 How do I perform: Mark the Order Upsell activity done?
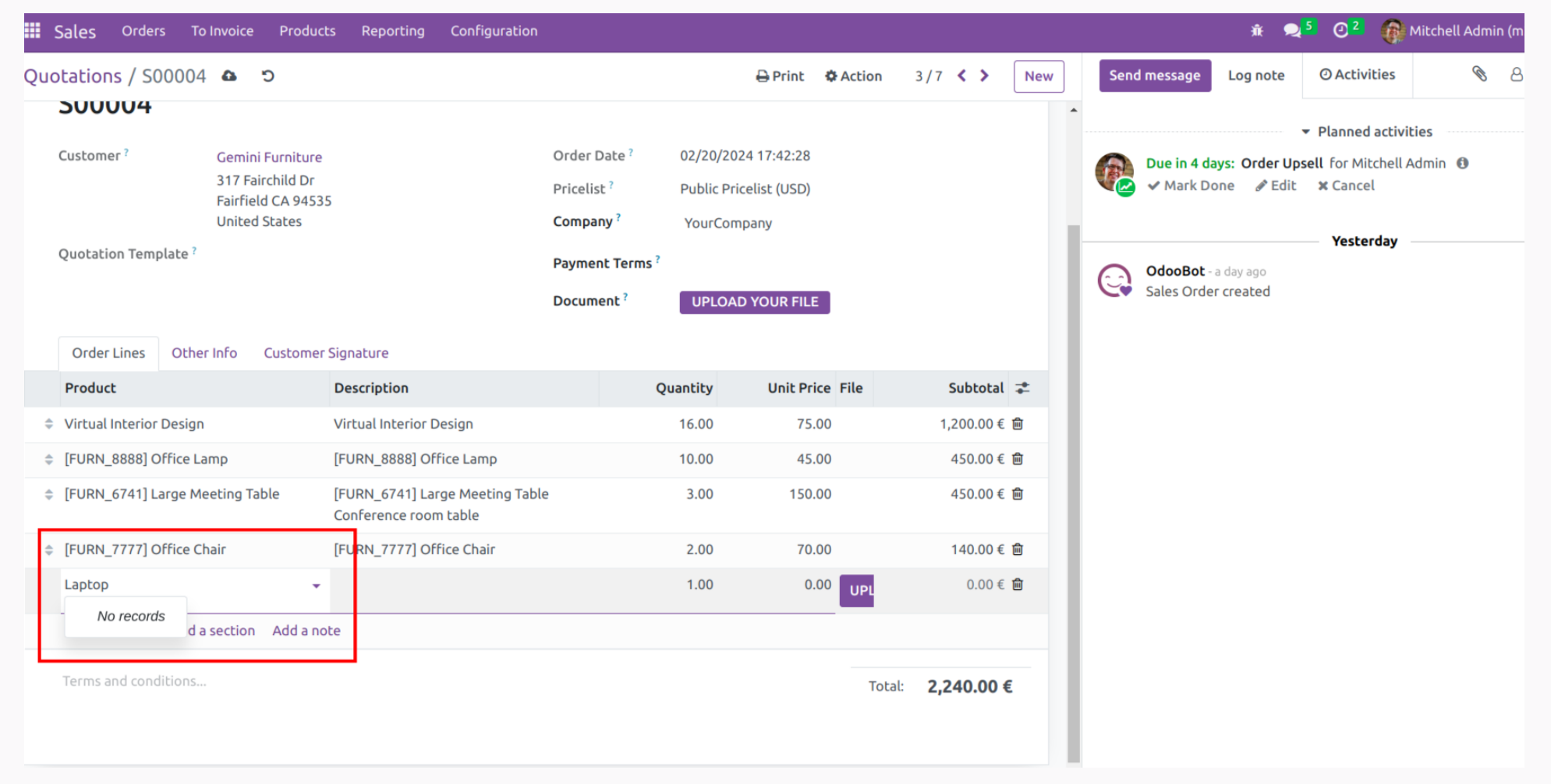tap(1191, 185)
